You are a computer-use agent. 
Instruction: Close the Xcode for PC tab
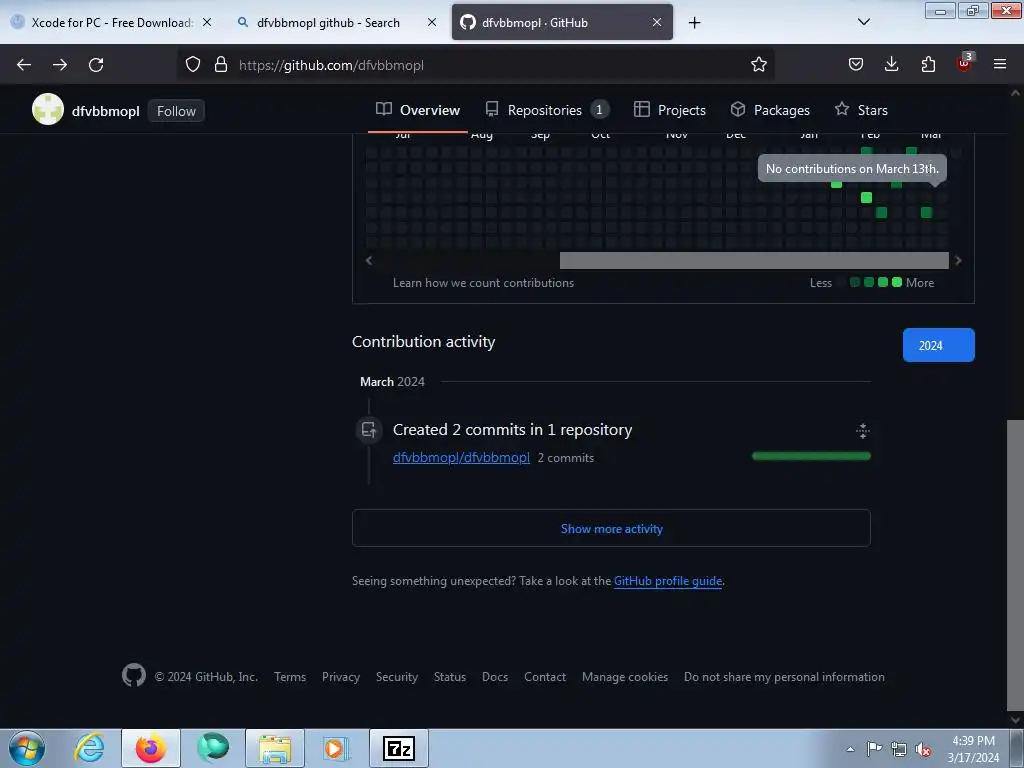point(207,22)
